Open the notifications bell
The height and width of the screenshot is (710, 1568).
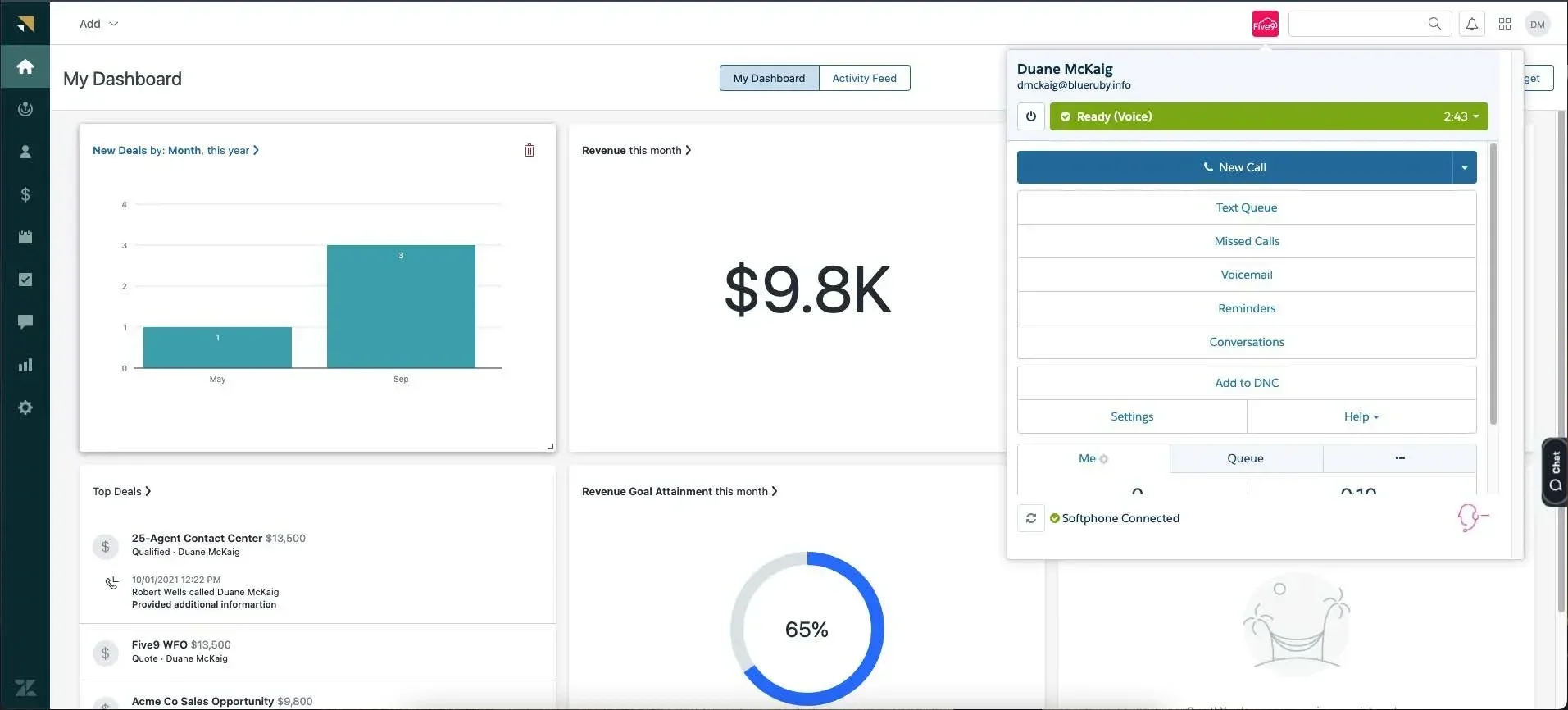tap(1471, 25)
